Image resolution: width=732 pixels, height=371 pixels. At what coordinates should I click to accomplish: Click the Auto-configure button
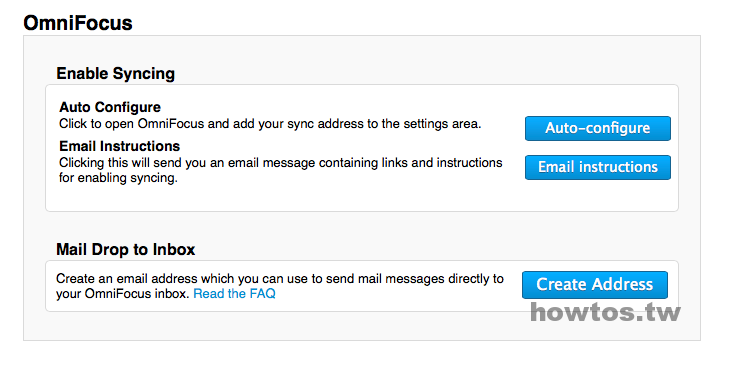[x=598, y=128]
